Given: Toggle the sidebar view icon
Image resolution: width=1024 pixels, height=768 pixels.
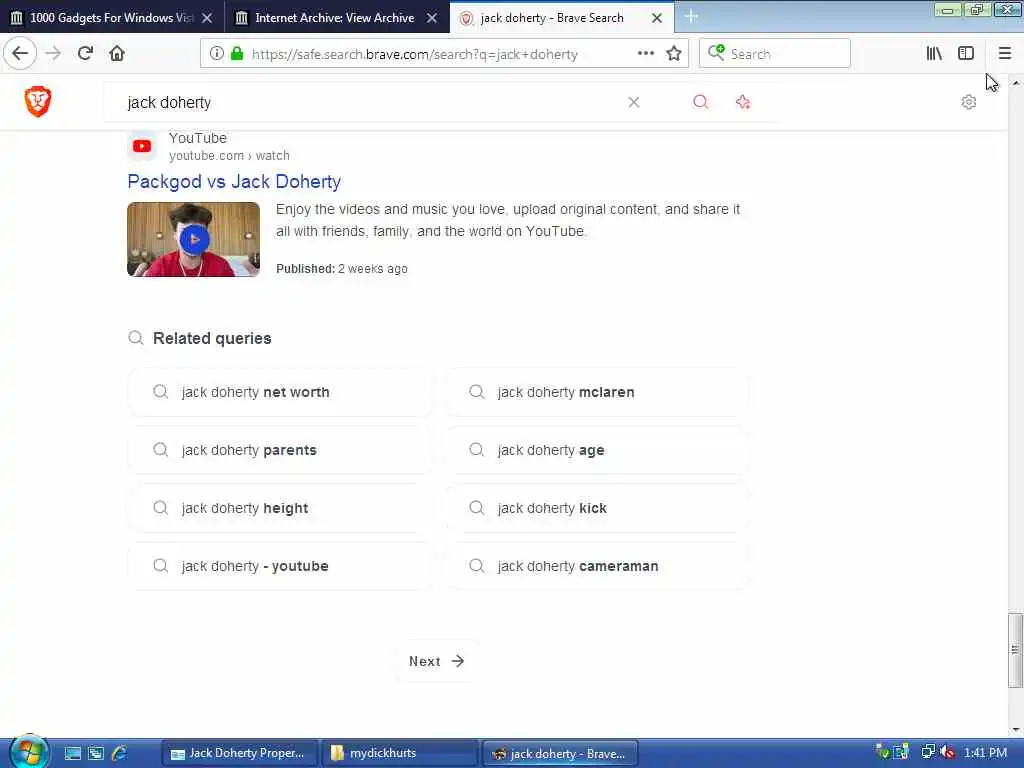Looking at the screenshot, I should coord(966,54).
